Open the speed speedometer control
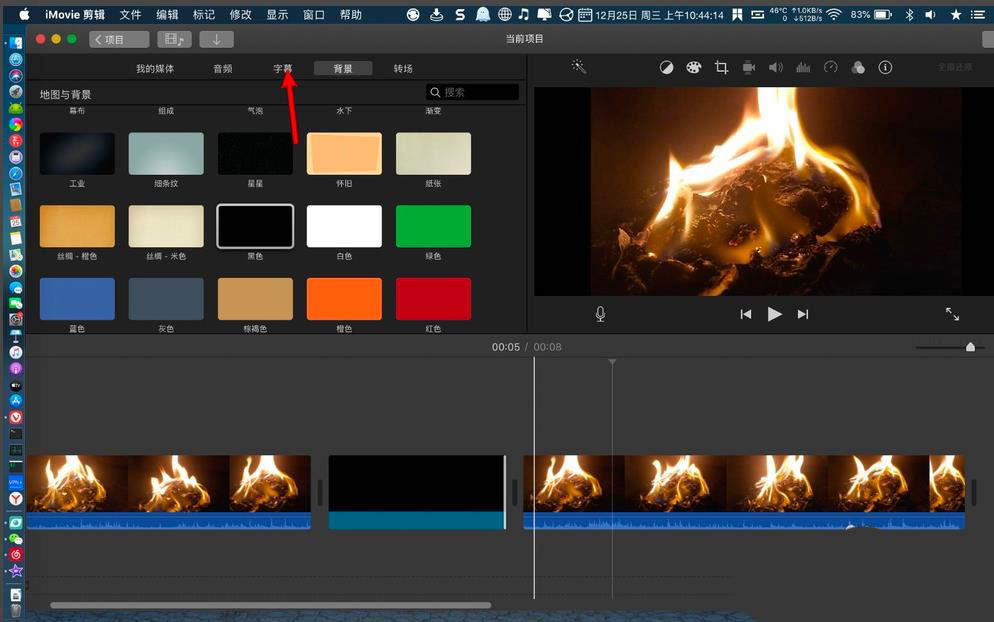Image resolution: width=994 pixels, height=622 pixels. pos(830,68)
